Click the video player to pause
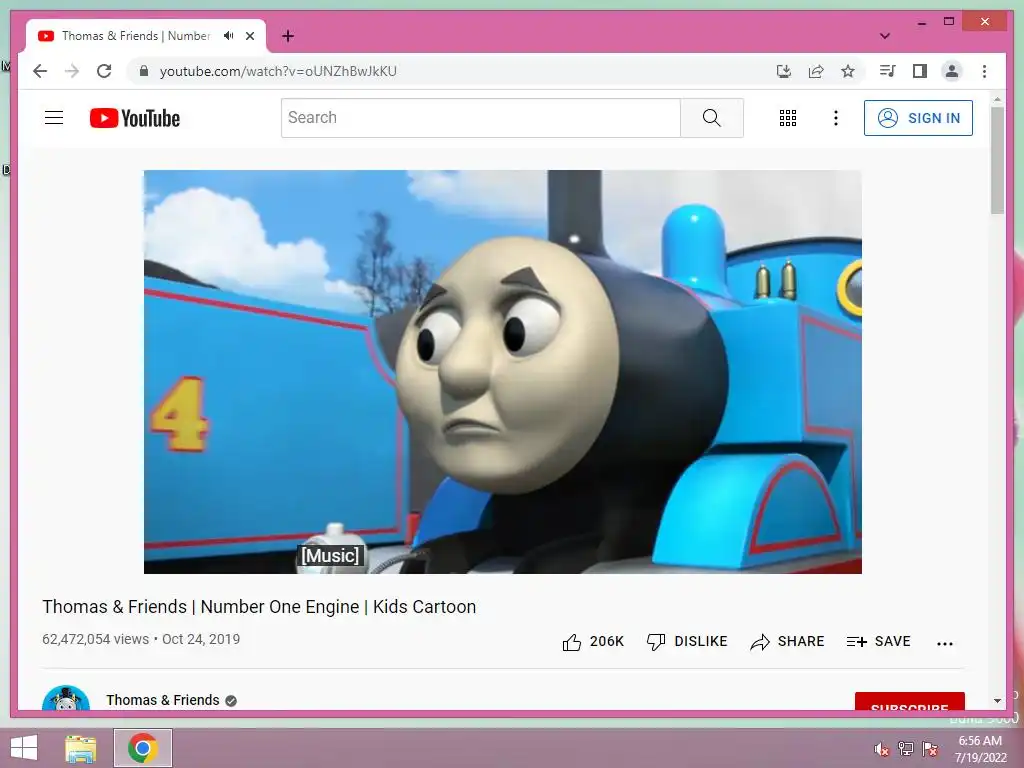This screenshot has width=1024, height=768. 503,372
